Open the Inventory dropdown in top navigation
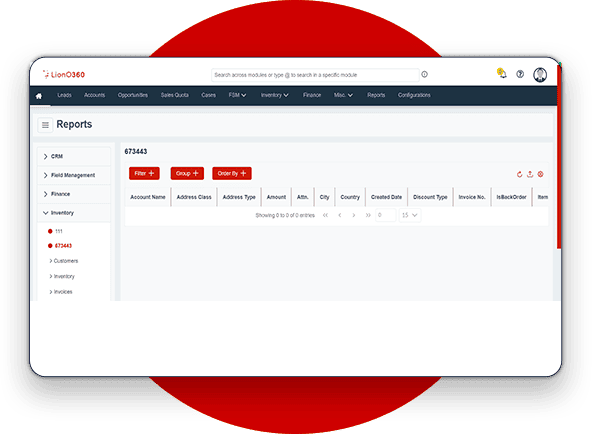Screen dimensions: 592x434 click(274, 95)
